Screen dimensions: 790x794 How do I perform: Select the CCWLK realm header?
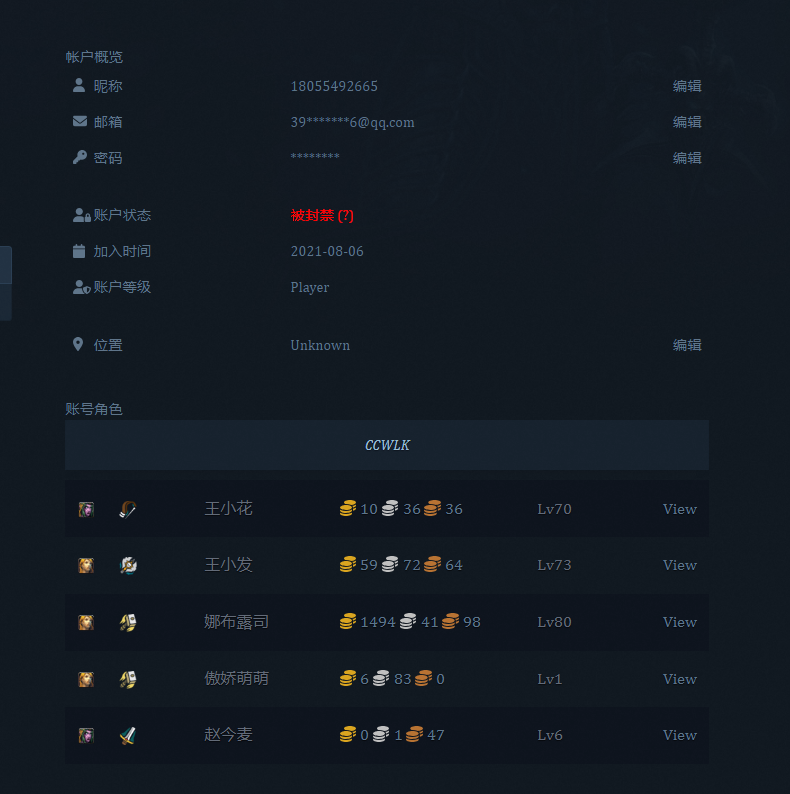pyautogui.click(x=387, y=445)
